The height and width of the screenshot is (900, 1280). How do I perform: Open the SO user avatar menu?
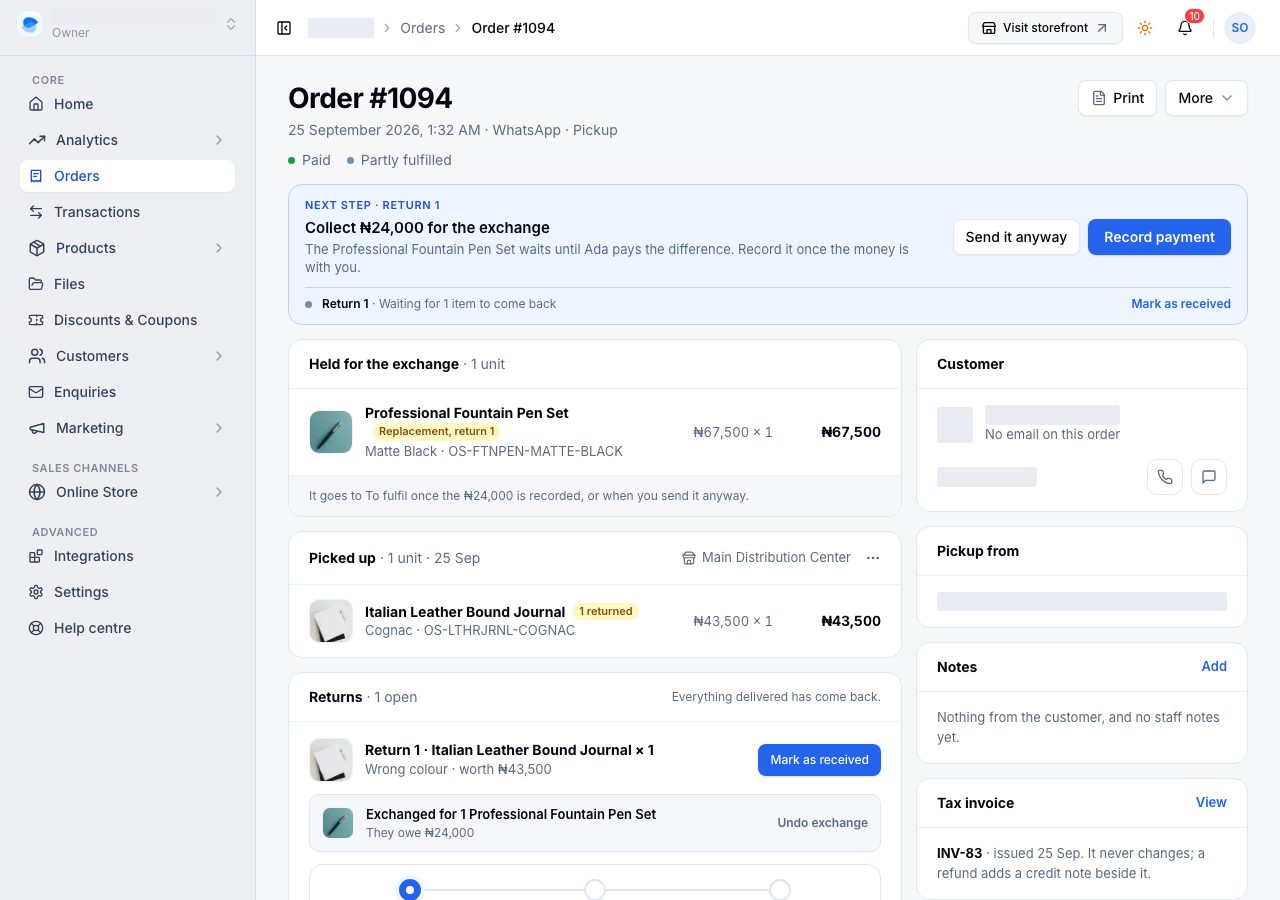click(1240, 28)
